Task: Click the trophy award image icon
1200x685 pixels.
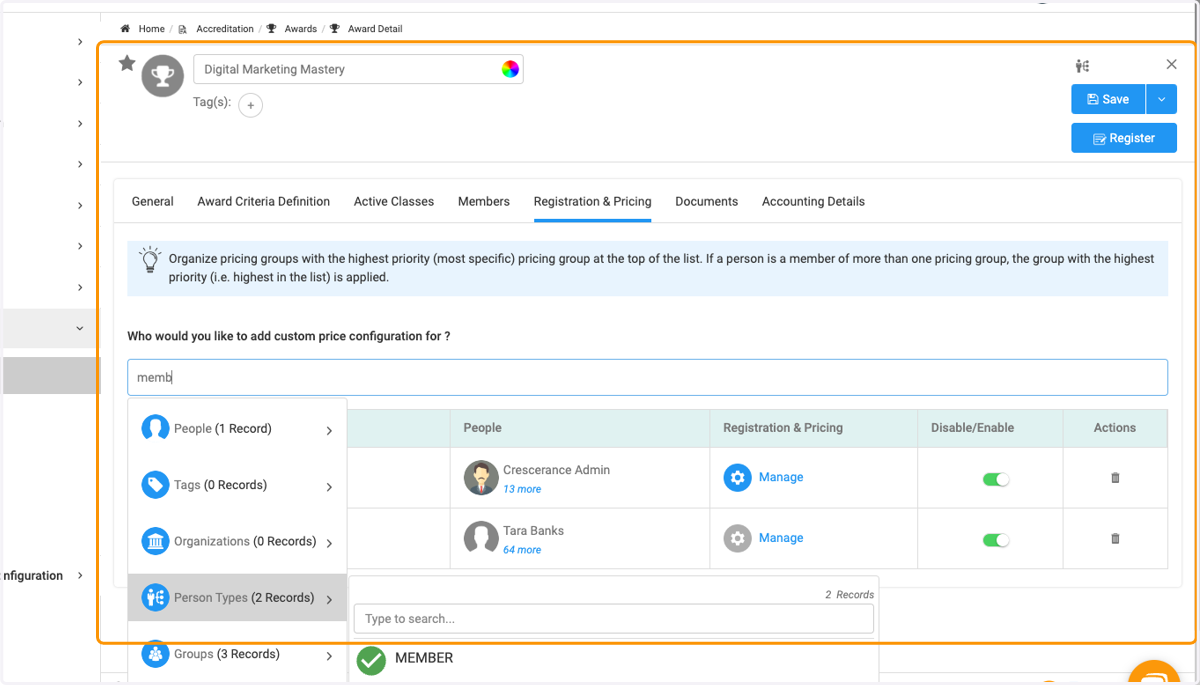Action: [162, 76]
